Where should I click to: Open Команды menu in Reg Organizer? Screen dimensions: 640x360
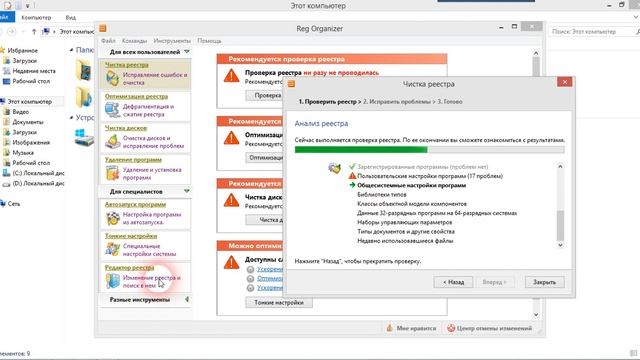point(134,41)
